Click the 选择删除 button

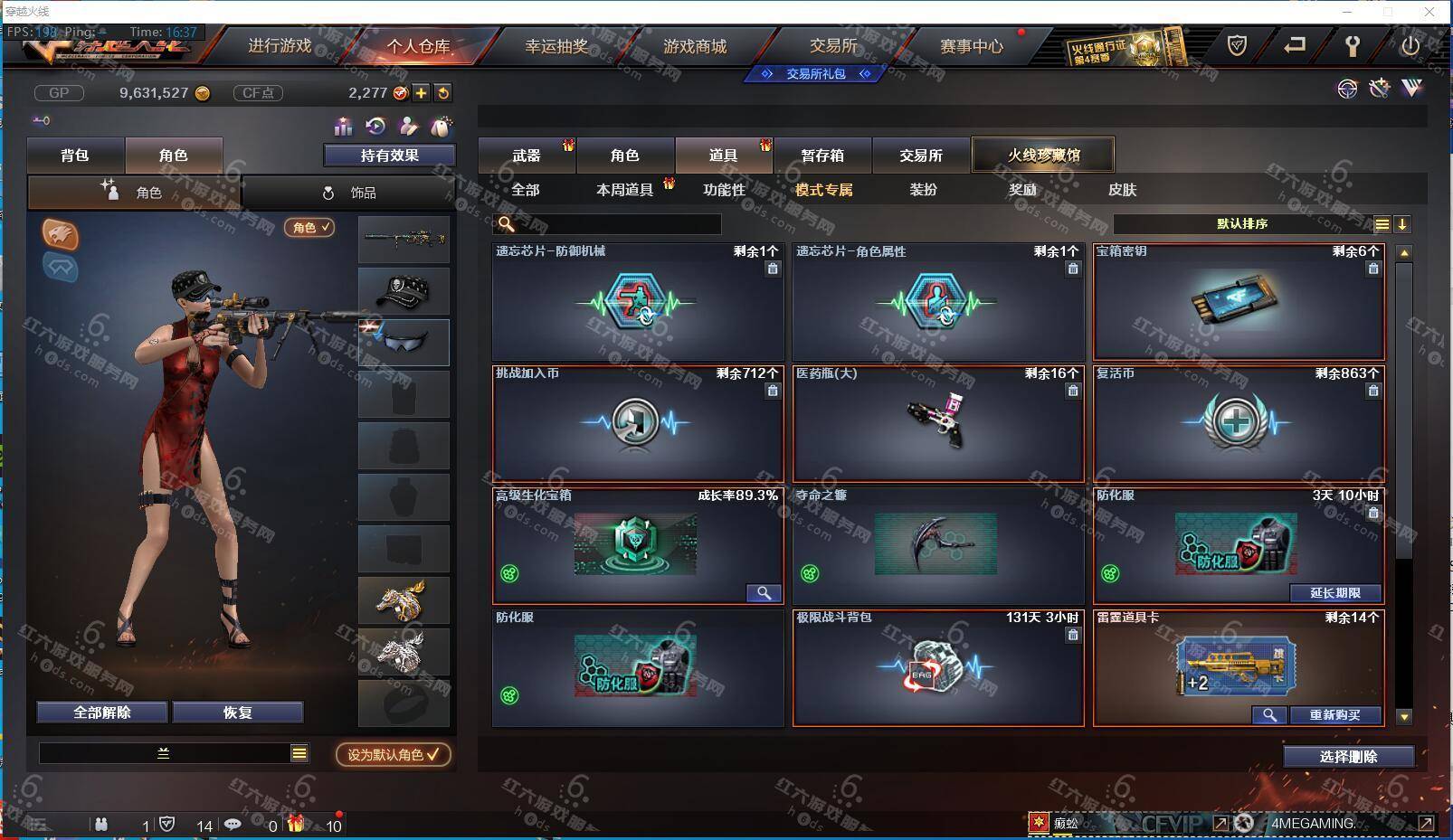click(1348, 757)
